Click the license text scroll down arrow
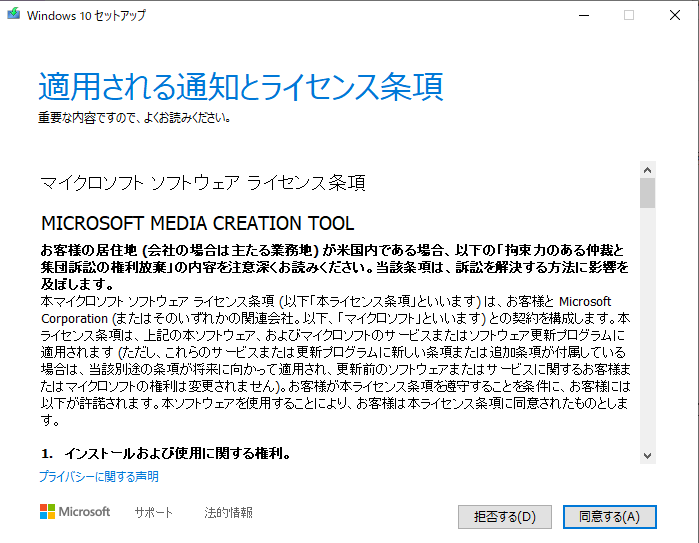The height and width of the screenshot is (543, 699). click(647, 456)
